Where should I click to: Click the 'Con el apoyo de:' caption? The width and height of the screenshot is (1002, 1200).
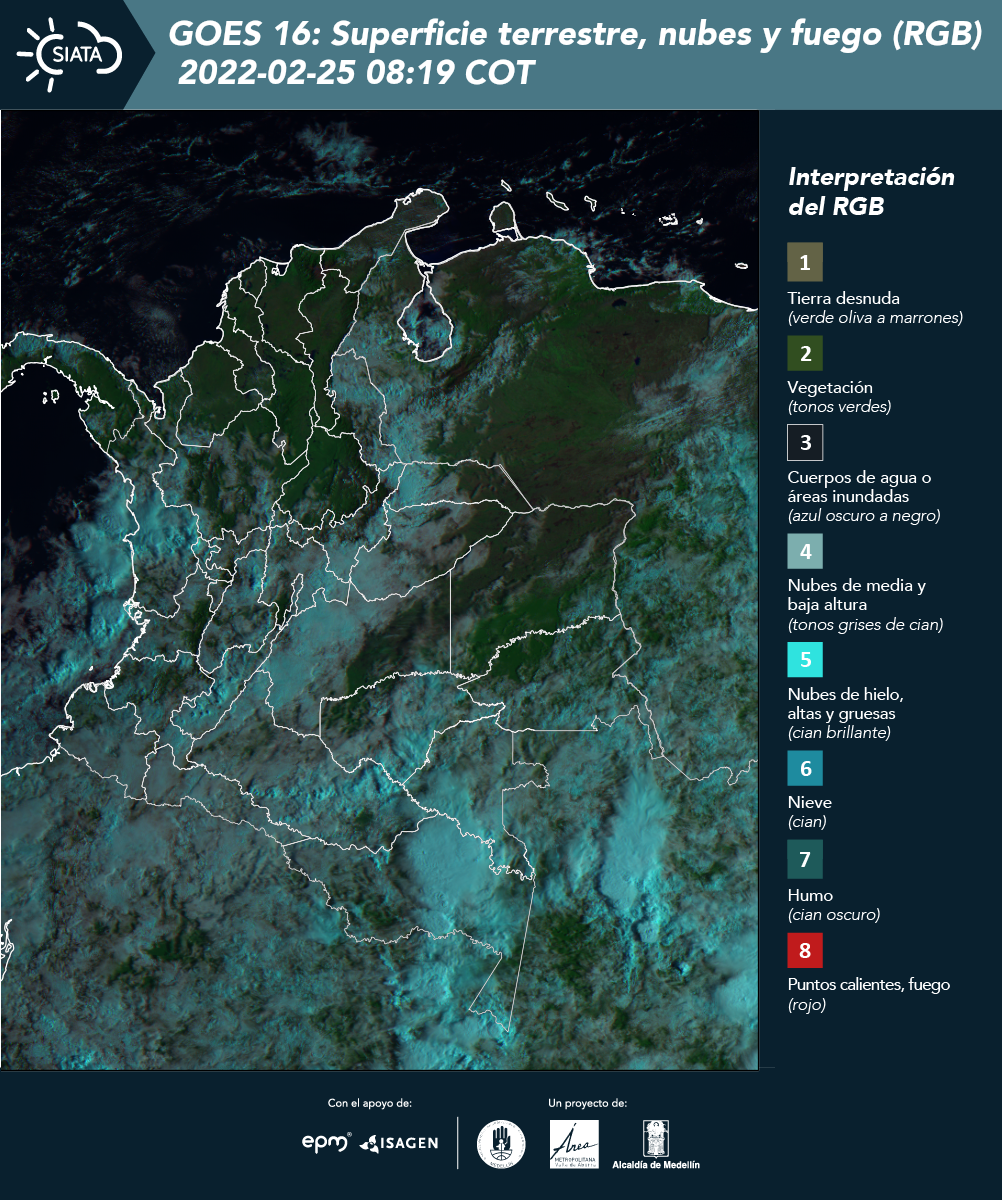370,1103
